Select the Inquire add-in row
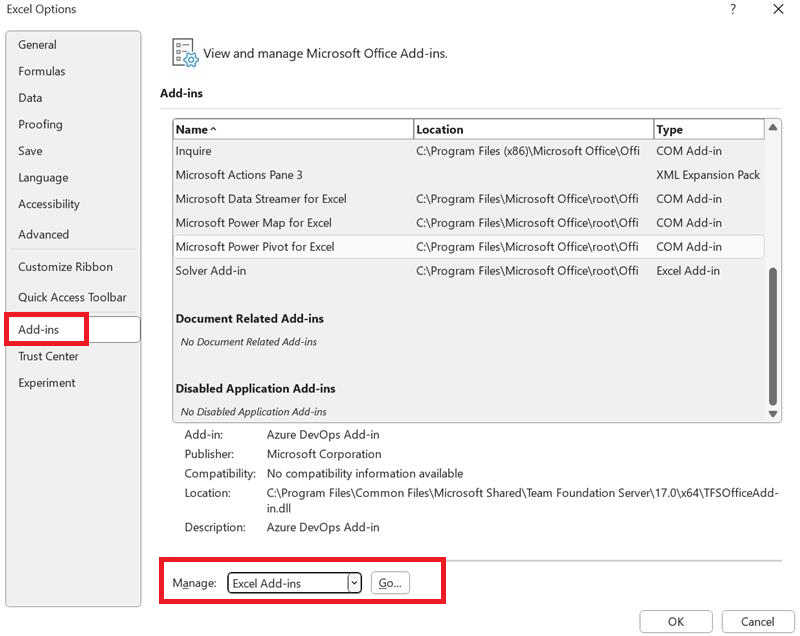This screenshot has height=636, width=800. coord(469,151)
